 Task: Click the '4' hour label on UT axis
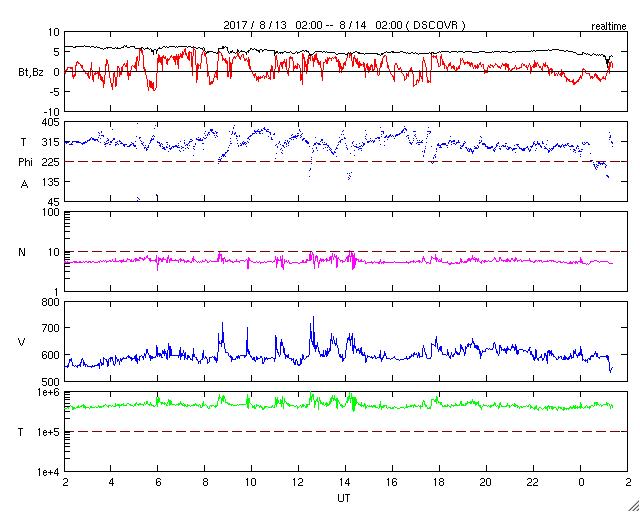coord(111,482)
